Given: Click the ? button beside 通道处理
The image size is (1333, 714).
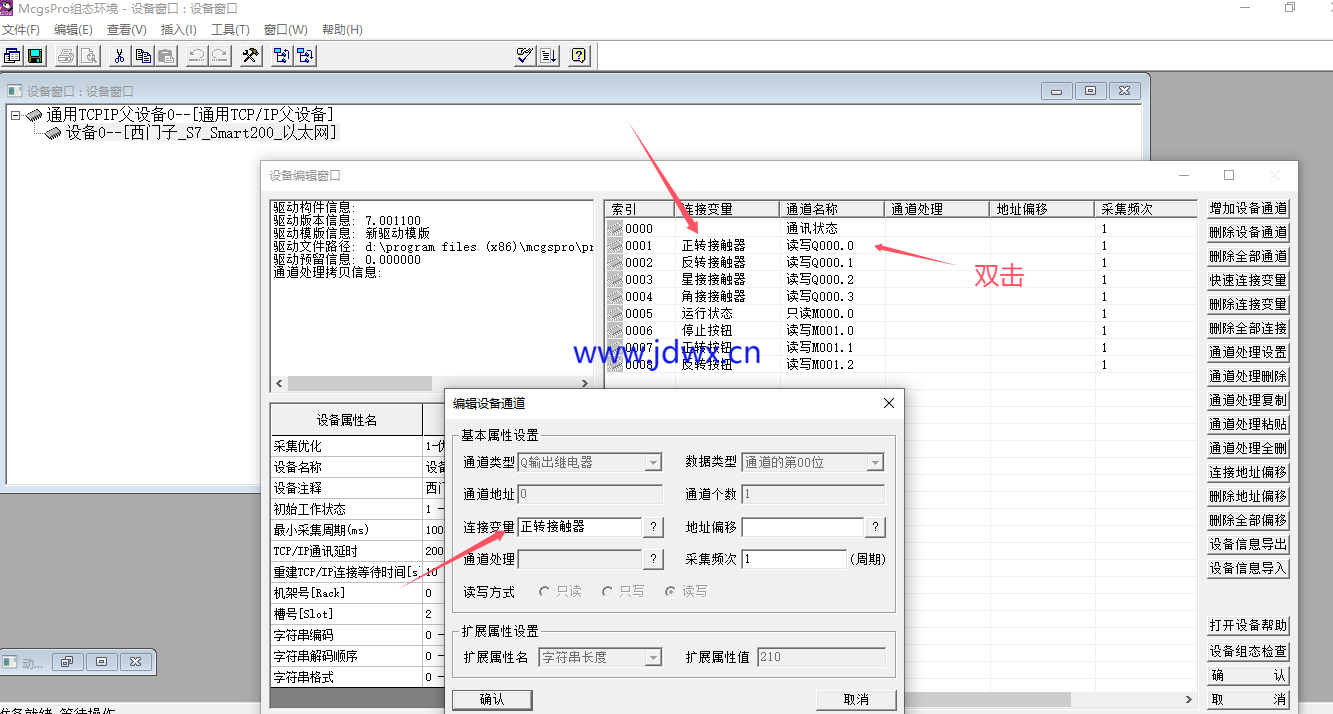Looking at the screenshot, I should tap(654, 559).
